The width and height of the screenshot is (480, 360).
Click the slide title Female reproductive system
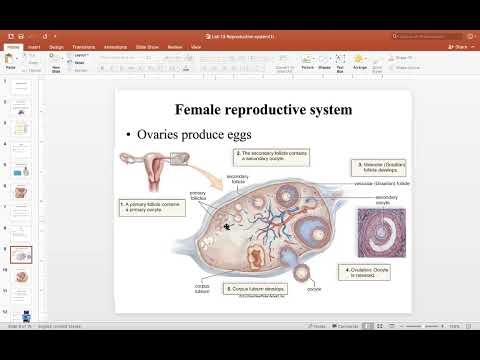[263, 109]
